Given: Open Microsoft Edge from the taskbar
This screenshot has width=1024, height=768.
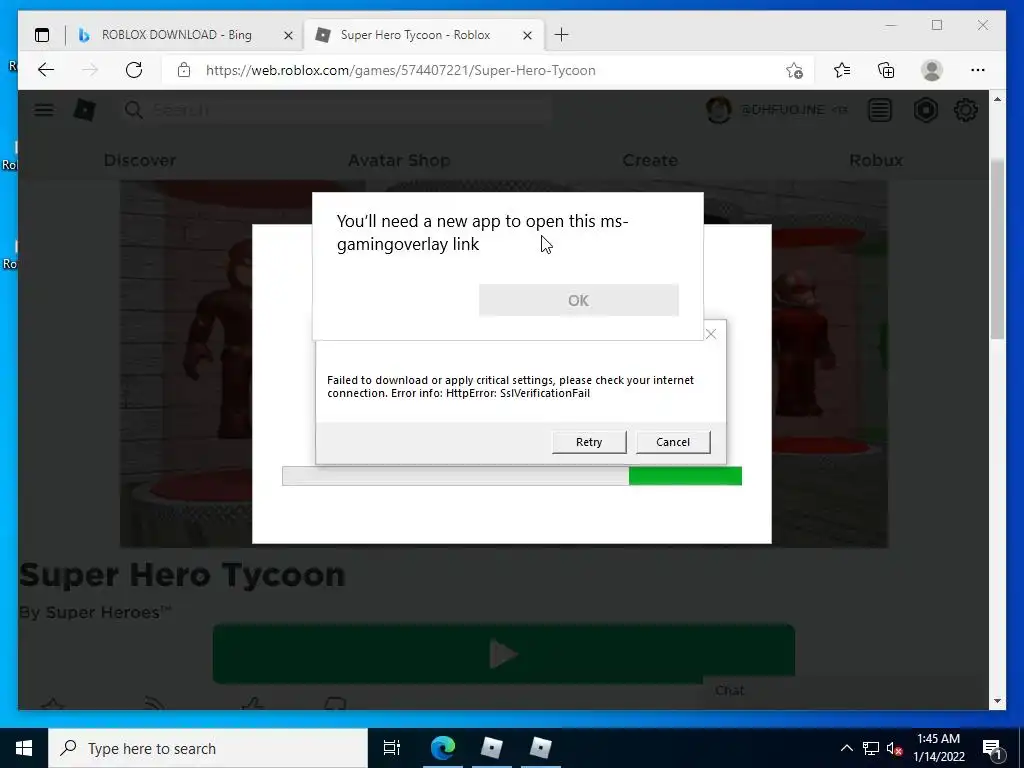Looking at the screenshot, I should click(442, 748).
